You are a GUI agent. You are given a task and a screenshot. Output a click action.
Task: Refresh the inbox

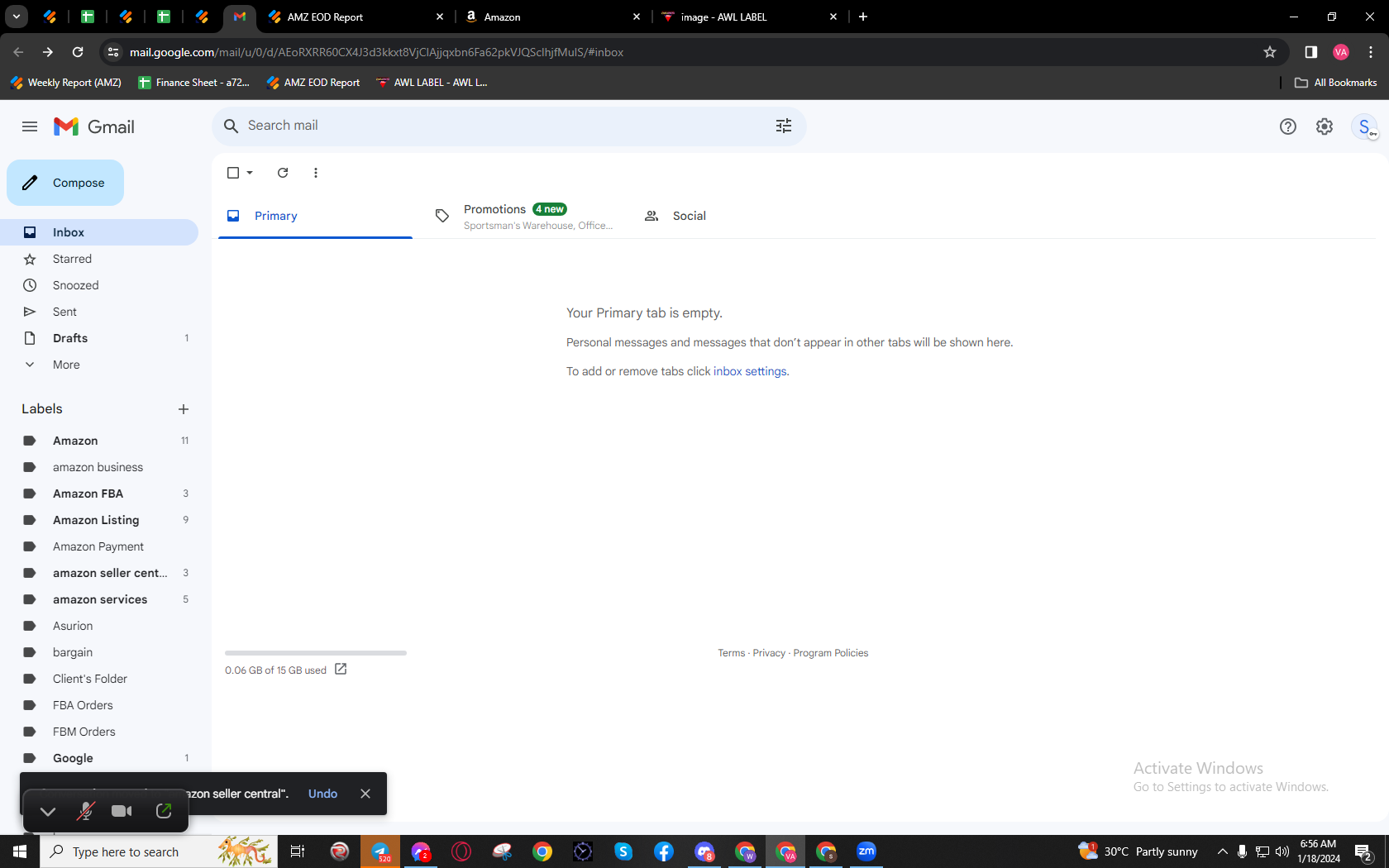283,173
